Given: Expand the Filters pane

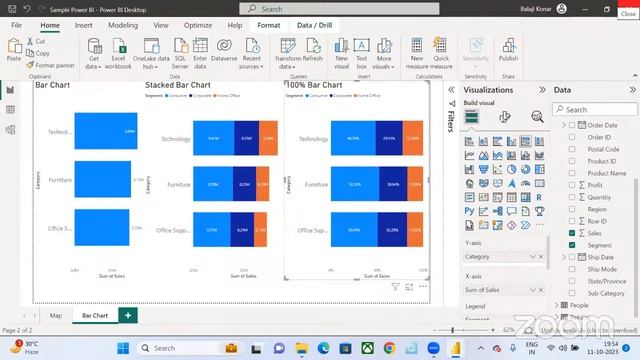Looking at the screenshot, I should point(451,90).
